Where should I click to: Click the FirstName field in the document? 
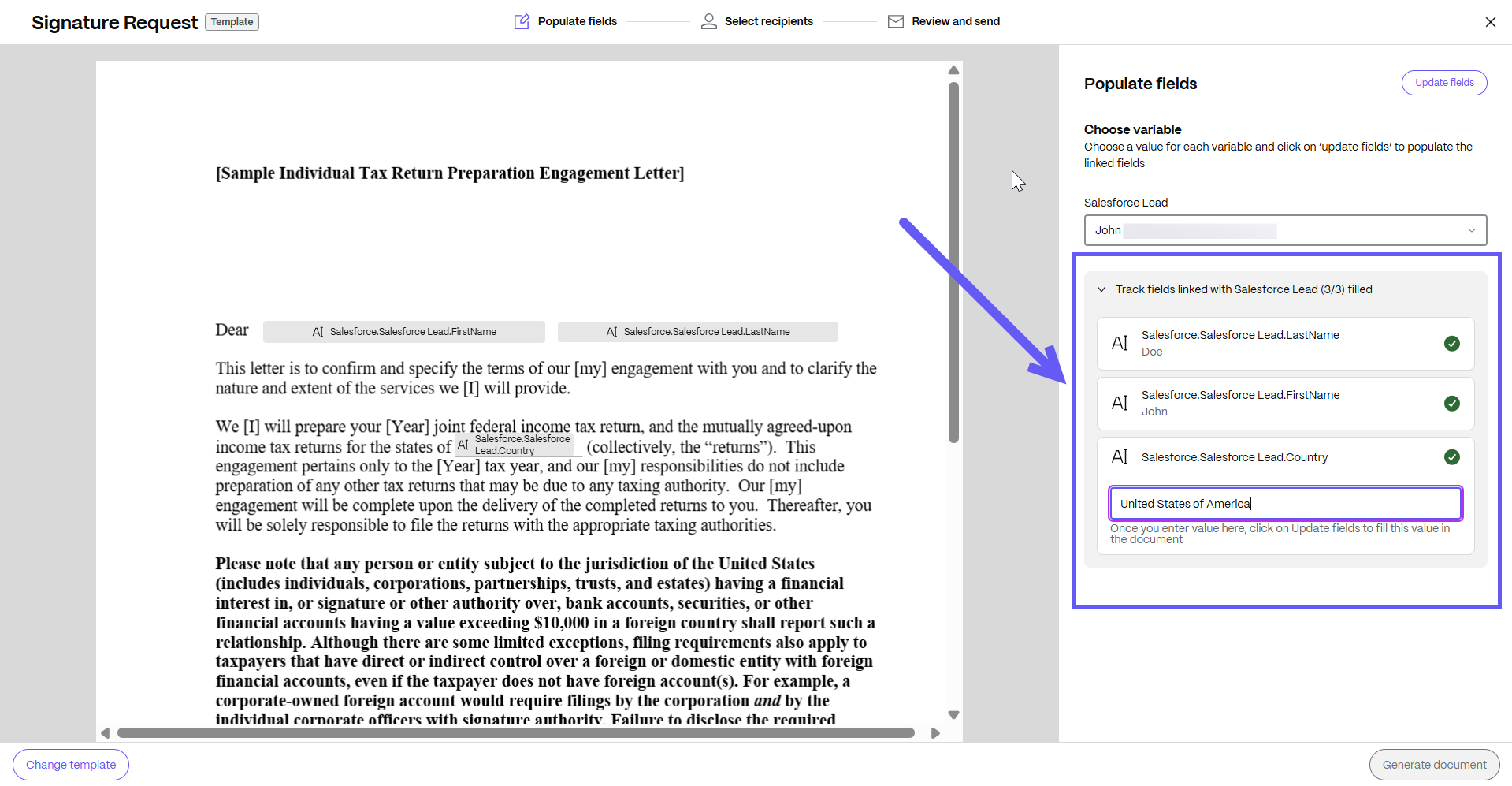[403, 332]
